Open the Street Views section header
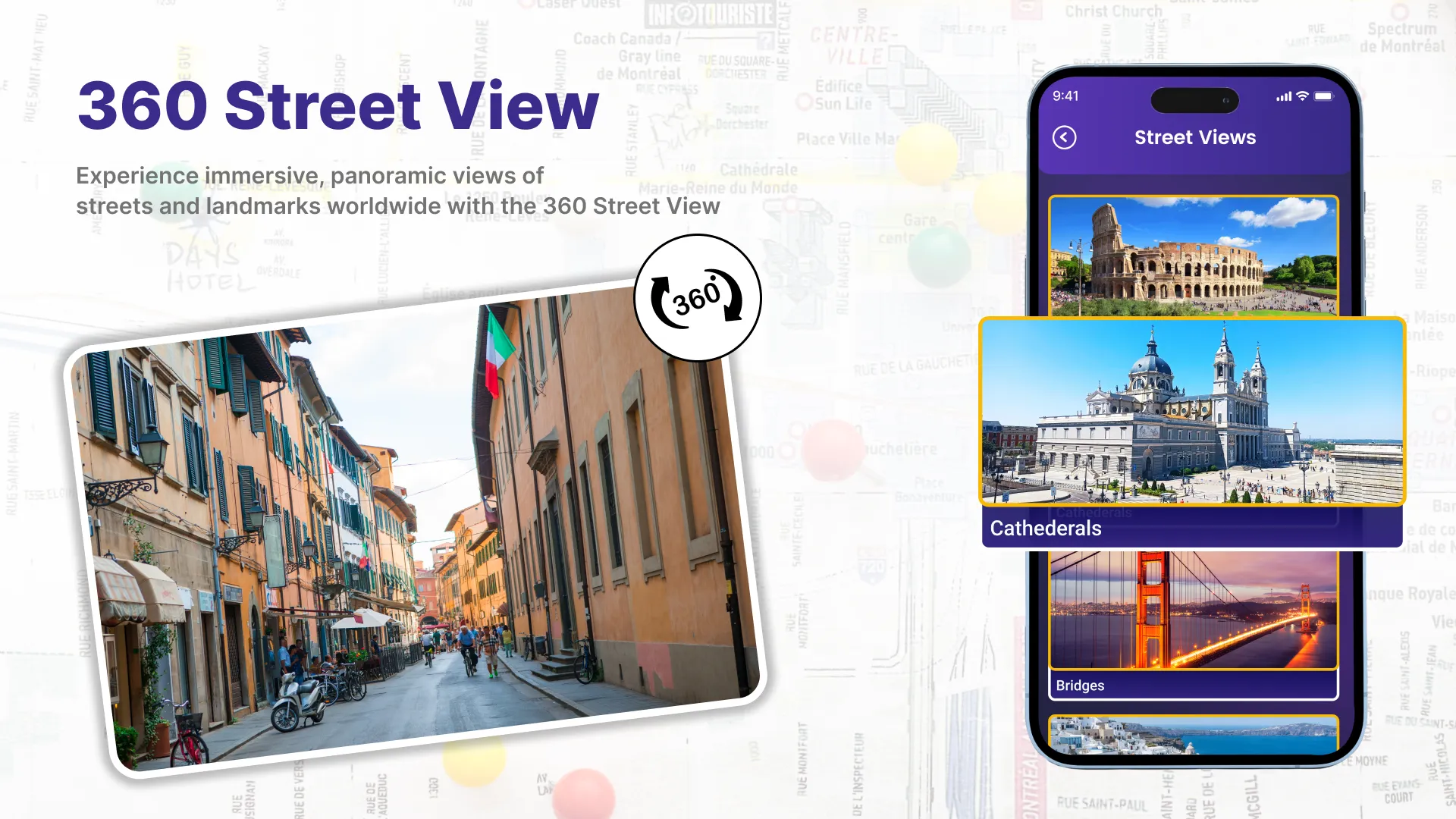1456x819 pixels. [x=1195, y=137]
